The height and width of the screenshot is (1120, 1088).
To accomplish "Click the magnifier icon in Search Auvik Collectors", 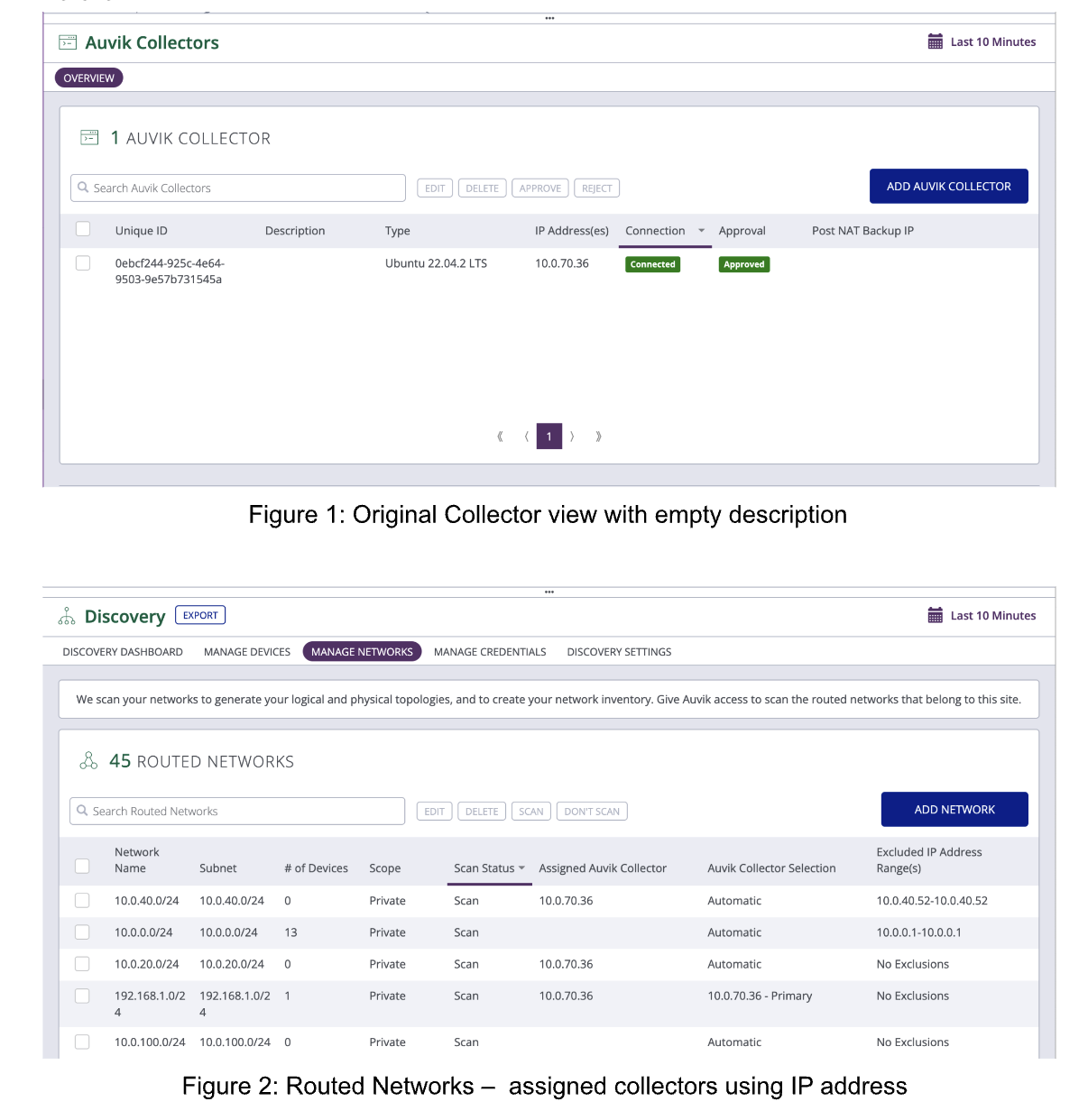I will [83, 188].
